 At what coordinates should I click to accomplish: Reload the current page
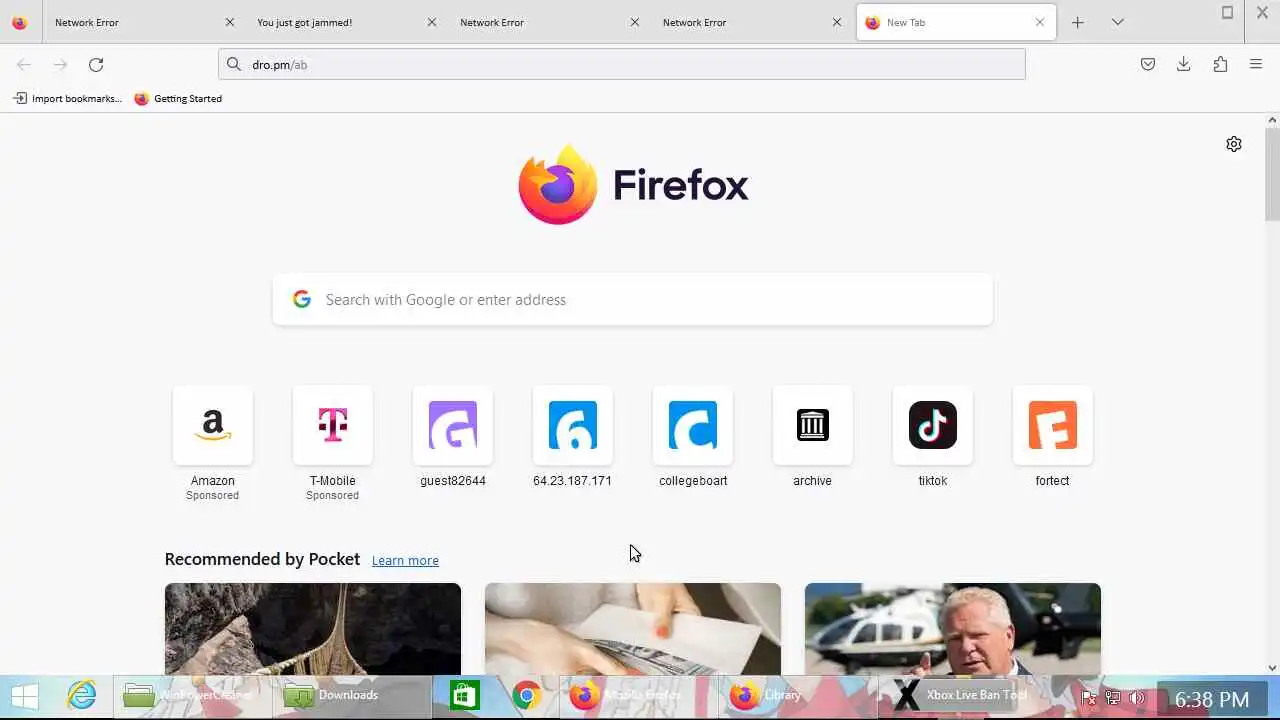pyautogui.click(x=96, y=65)
